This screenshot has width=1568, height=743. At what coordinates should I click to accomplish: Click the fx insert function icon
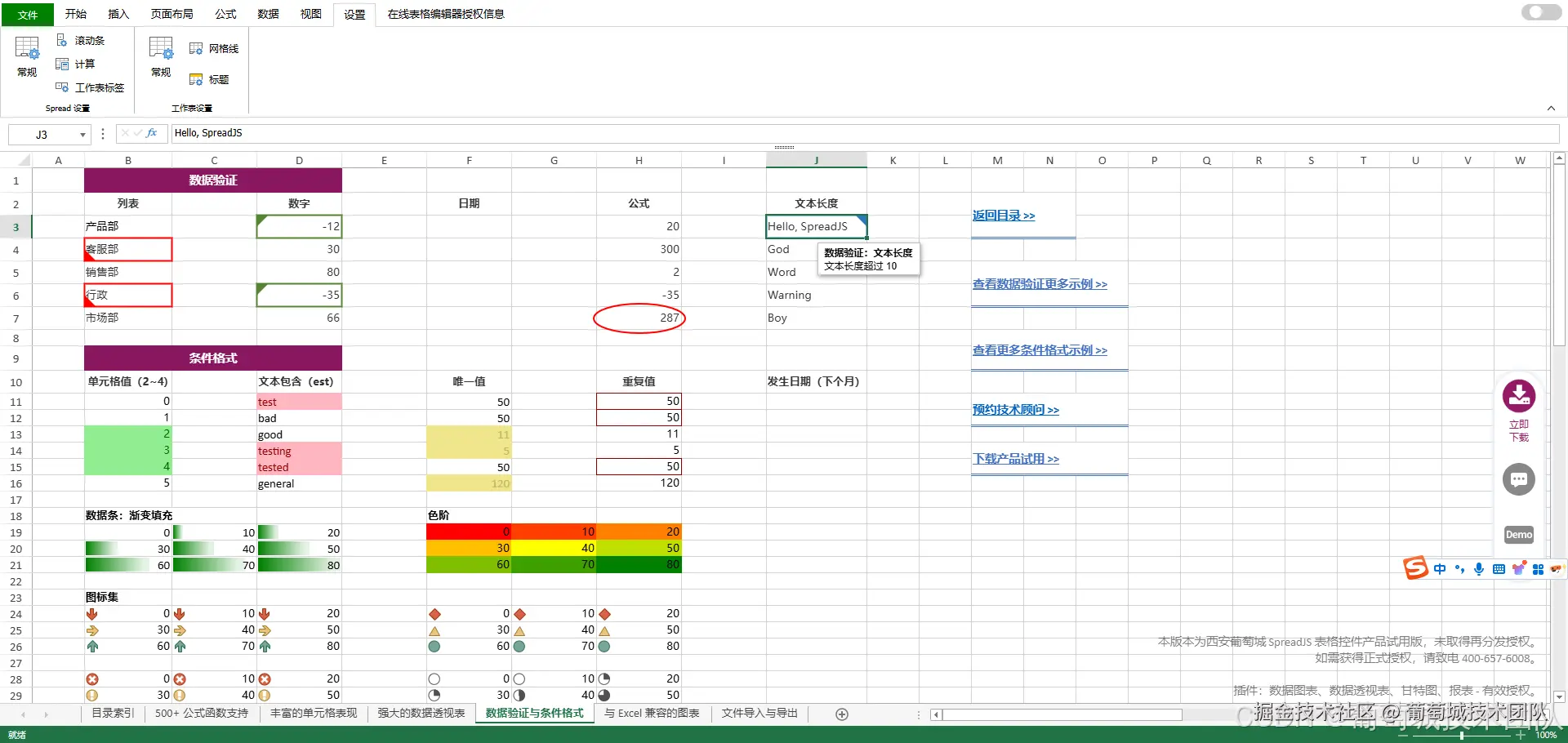click(x=151, y=133)
